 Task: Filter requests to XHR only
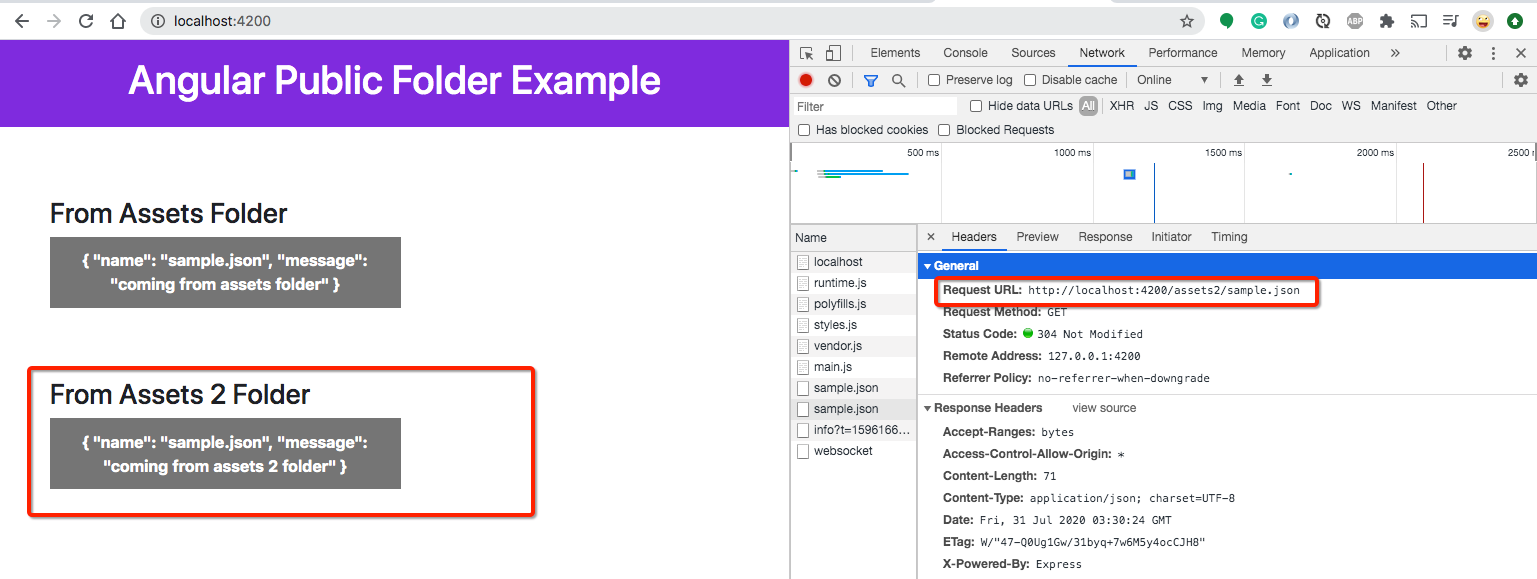point(1121,105)
